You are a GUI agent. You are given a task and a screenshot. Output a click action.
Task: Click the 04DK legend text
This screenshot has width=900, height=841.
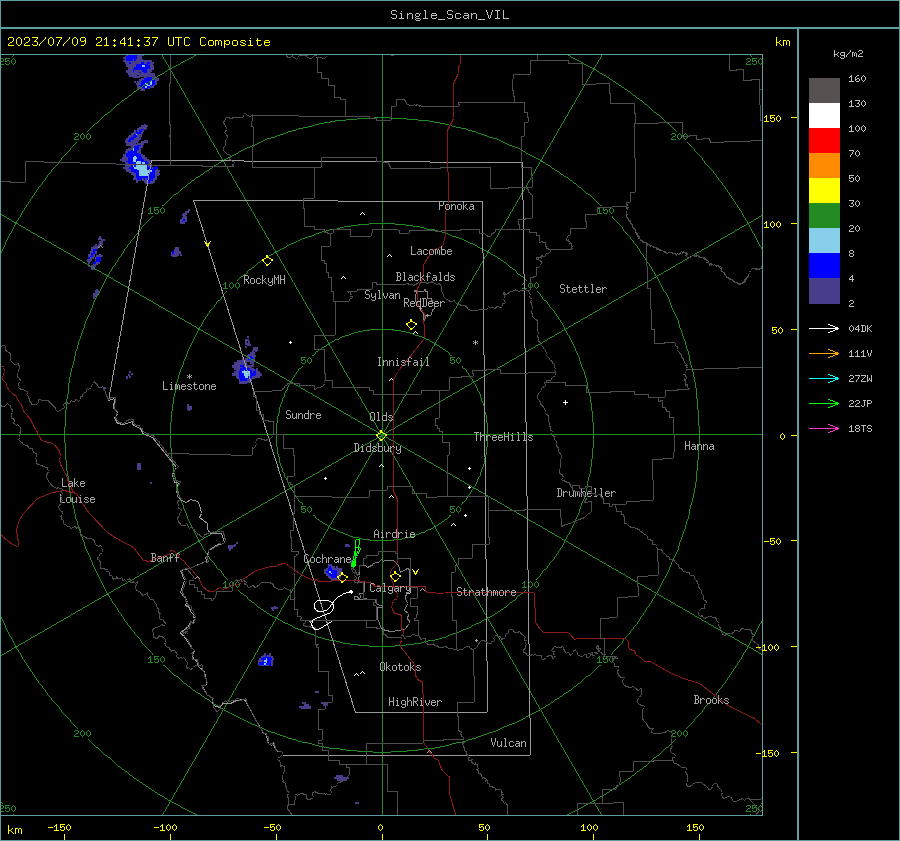860,328
